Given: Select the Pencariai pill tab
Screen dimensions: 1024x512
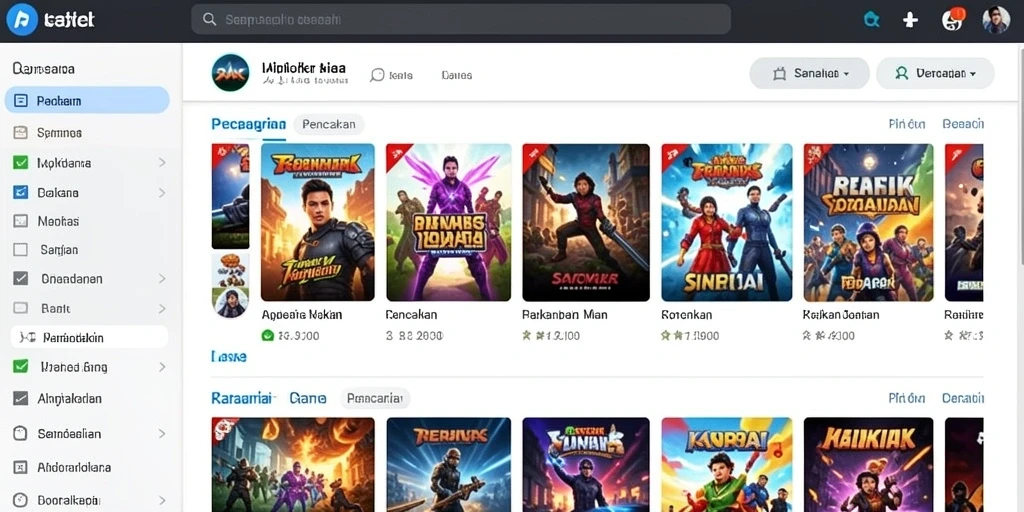Looking at the screenshot, I should click(375, 398).
